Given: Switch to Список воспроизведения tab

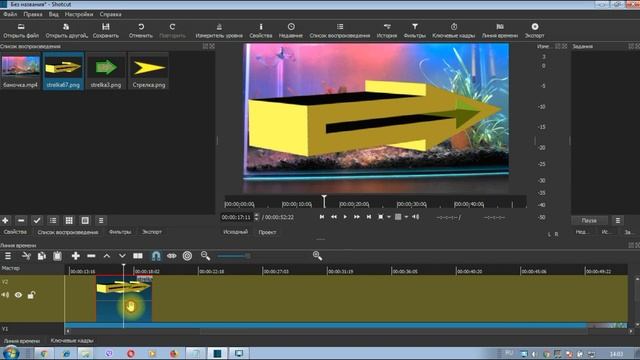Looking at the screenshot, I should [x=68, y=232].
